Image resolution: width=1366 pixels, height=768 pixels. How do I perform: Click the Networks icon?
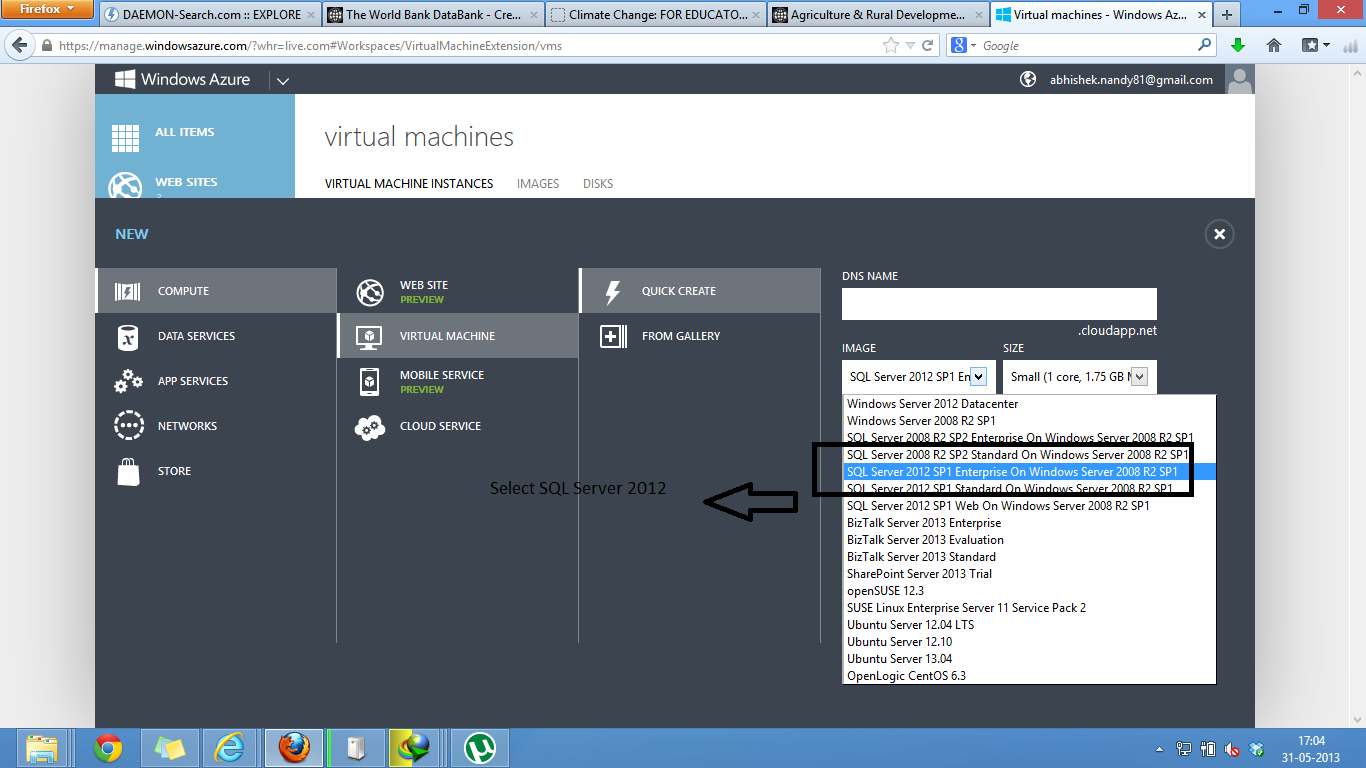(128, 426)
